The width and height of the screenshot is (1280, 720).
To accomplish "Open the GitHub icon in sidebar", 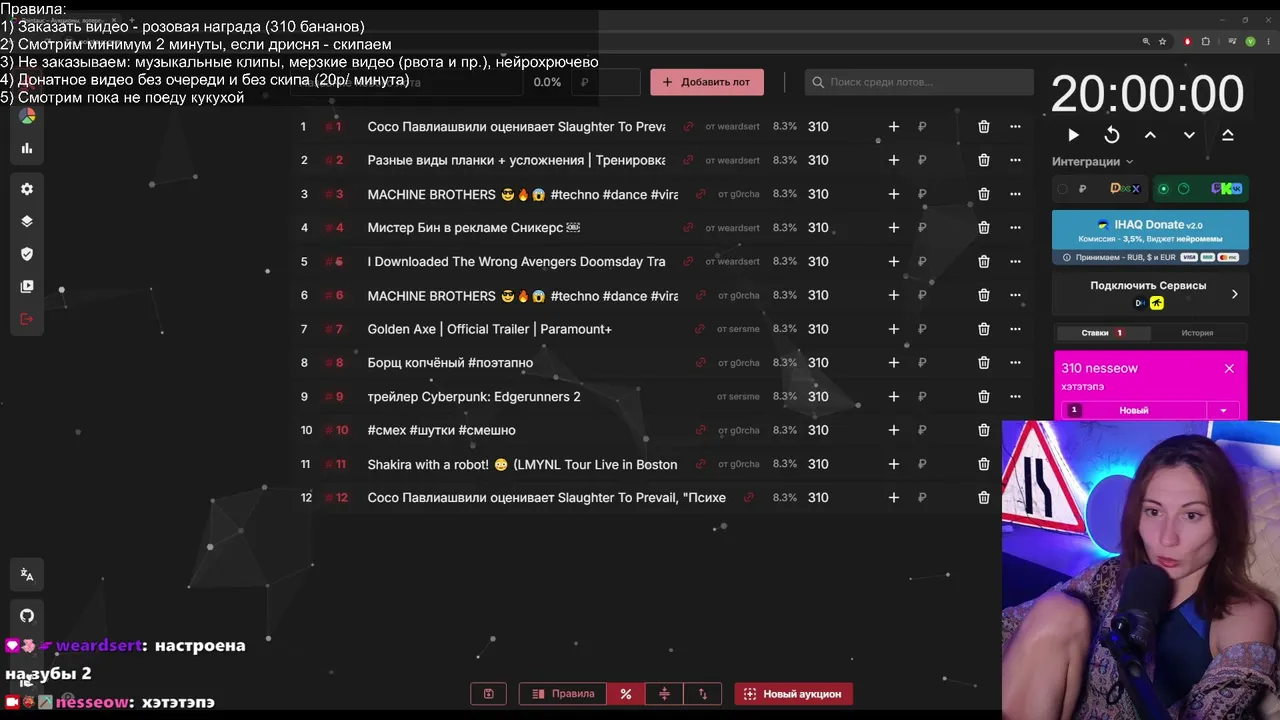I will click(x=27, y=616).
